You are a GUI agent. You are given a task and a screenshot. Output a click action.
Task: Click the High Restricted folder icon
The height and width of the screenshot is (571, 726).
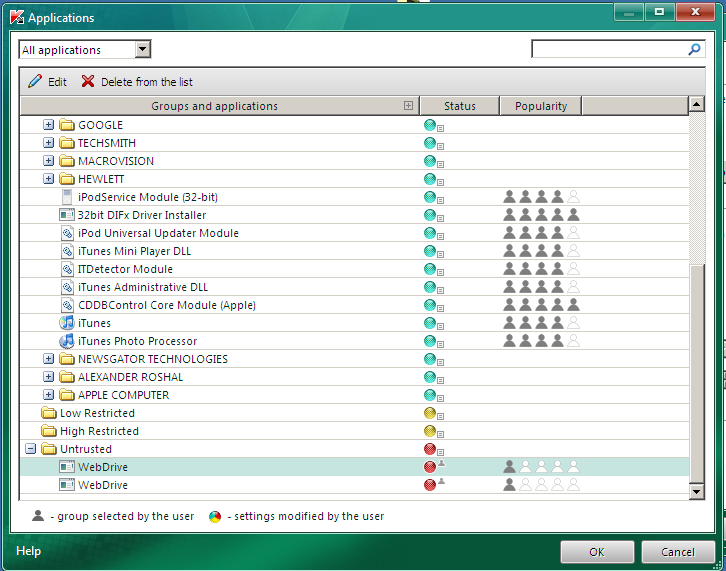49,431
